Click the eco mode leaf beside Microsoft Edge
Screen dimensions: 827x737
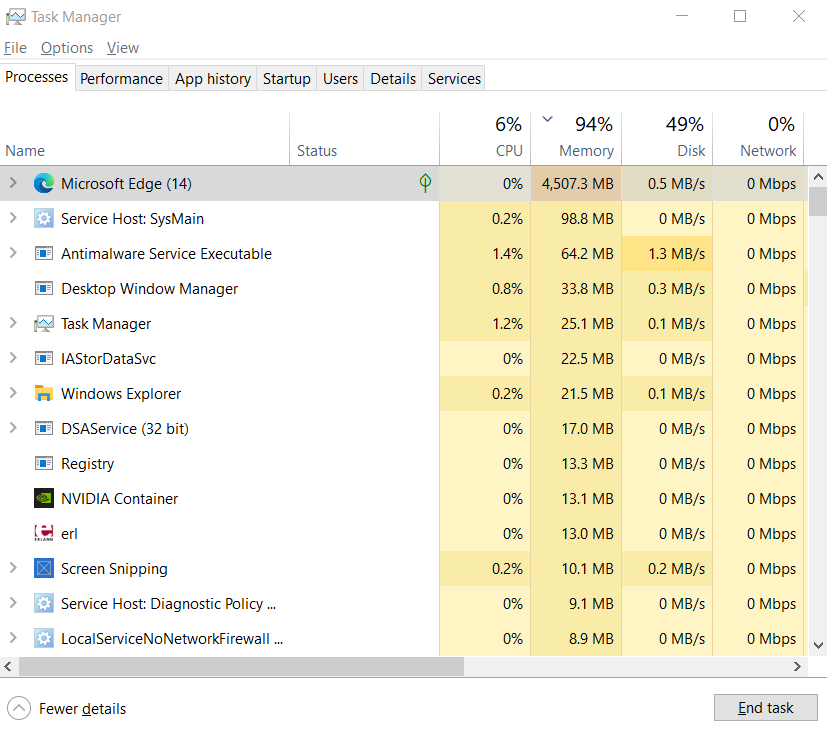(424, 183)
